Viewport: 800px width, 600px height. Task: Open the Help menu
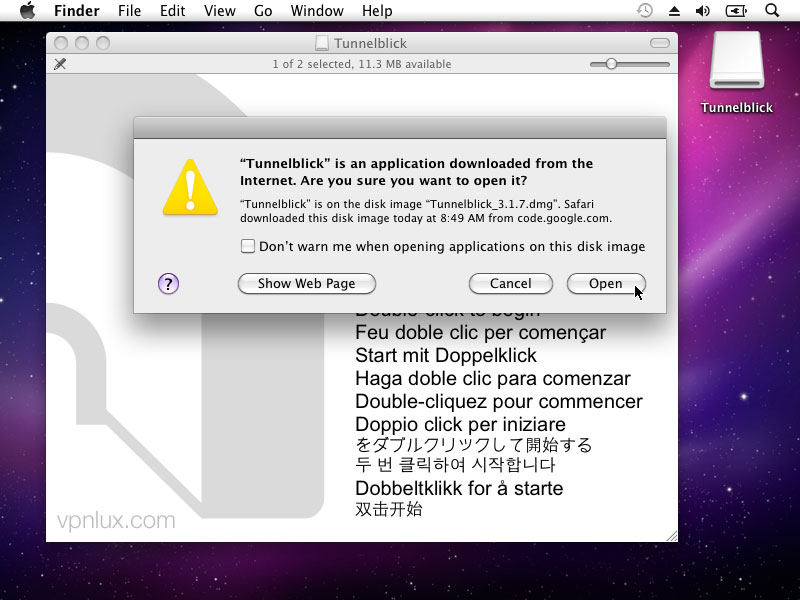pyautogui.click(x=377, y=11)
